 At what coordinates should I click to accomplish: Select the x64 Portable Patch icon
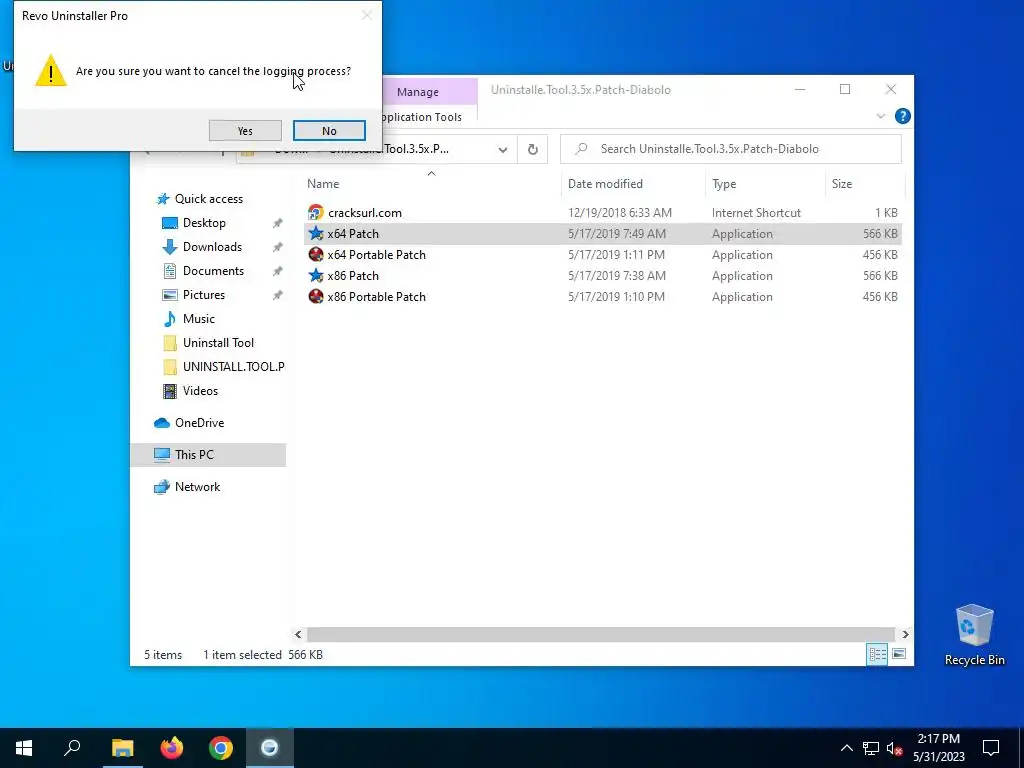pyautogui.click(x=315, y=255)
